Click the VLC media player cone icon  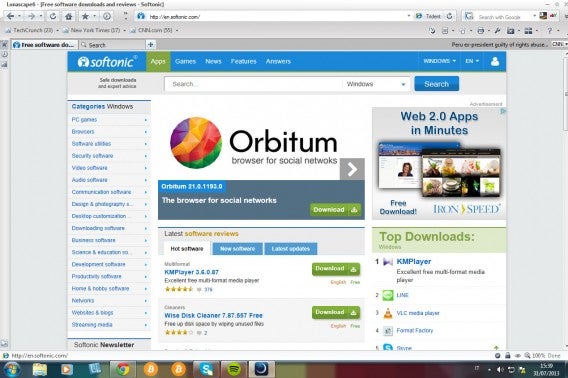[388, 313]
